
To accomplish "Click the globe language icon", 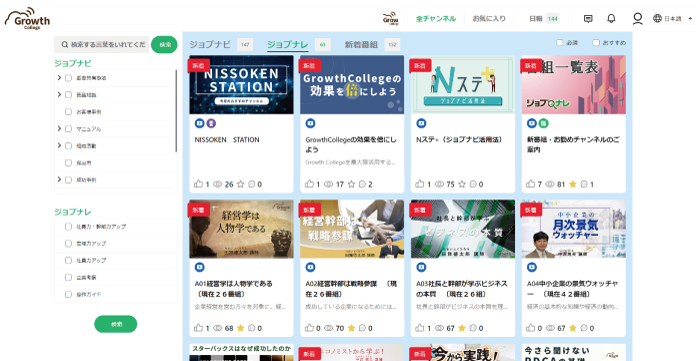I will pyautogui.click(x=657, y=18).
